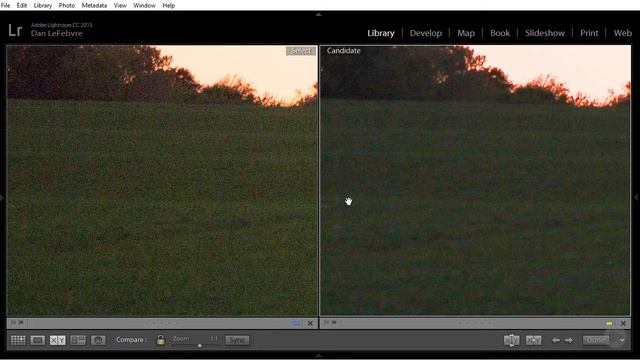
Task: Flag the Candidate photo as picked
Action: (327, 323)
